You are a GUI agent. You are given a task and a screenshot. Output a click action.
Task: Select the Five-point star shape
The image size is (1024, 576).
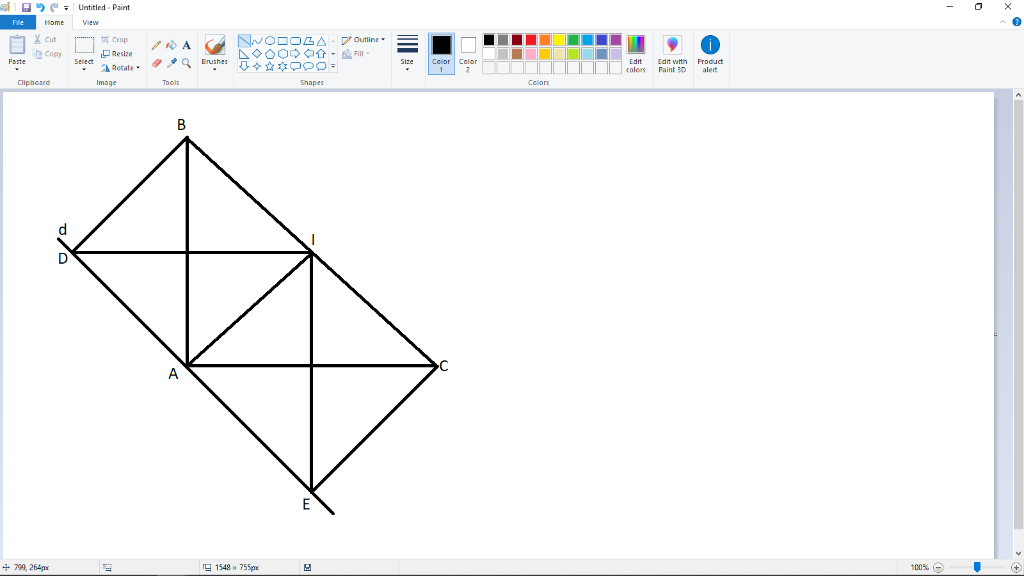270,66
